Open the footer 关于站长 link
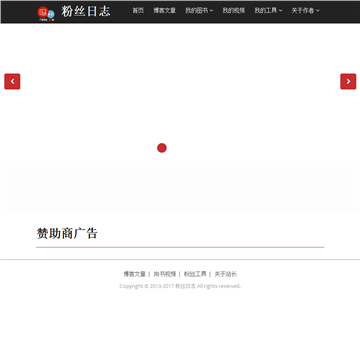360x360 pixels. point(225,274)
